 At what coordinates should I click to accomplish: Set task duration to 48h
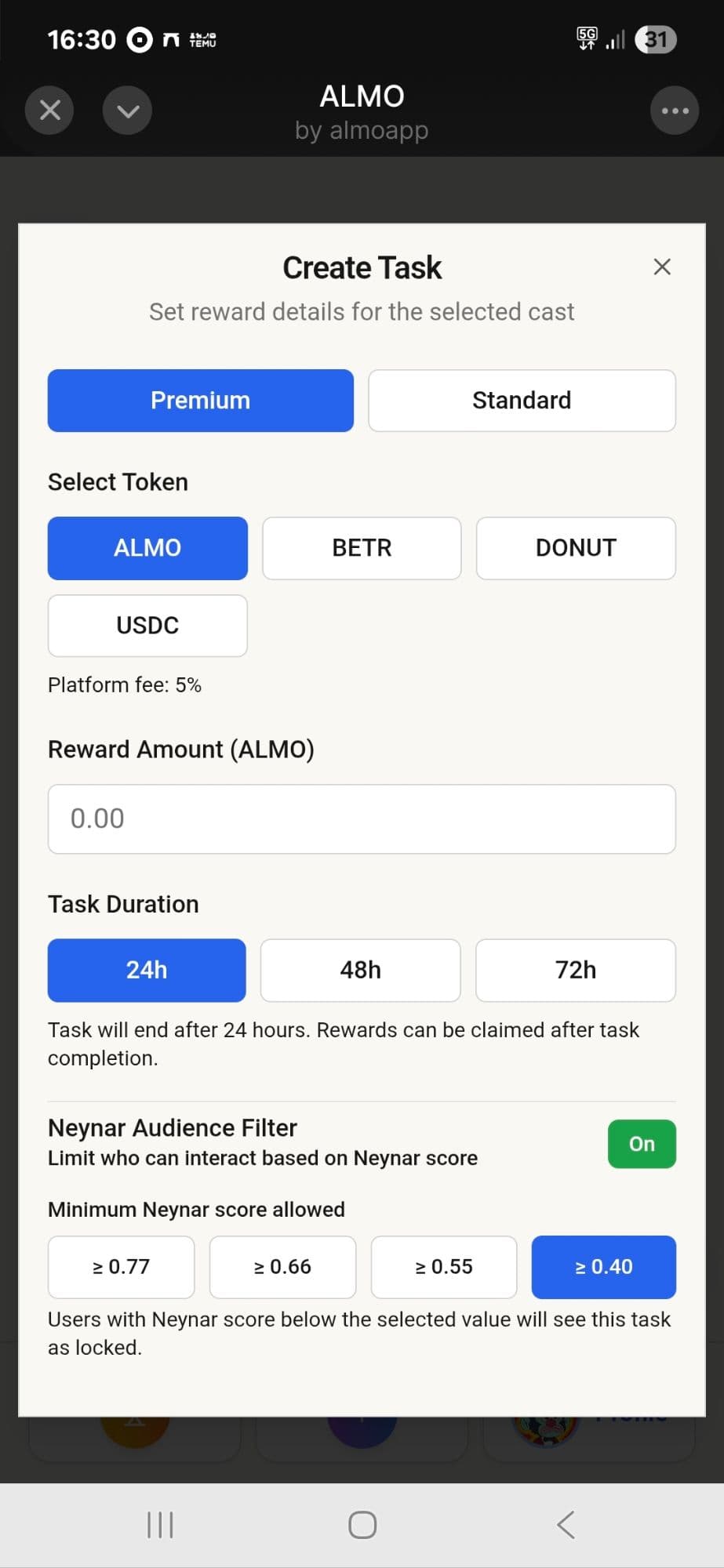click(x=360, y=971)
